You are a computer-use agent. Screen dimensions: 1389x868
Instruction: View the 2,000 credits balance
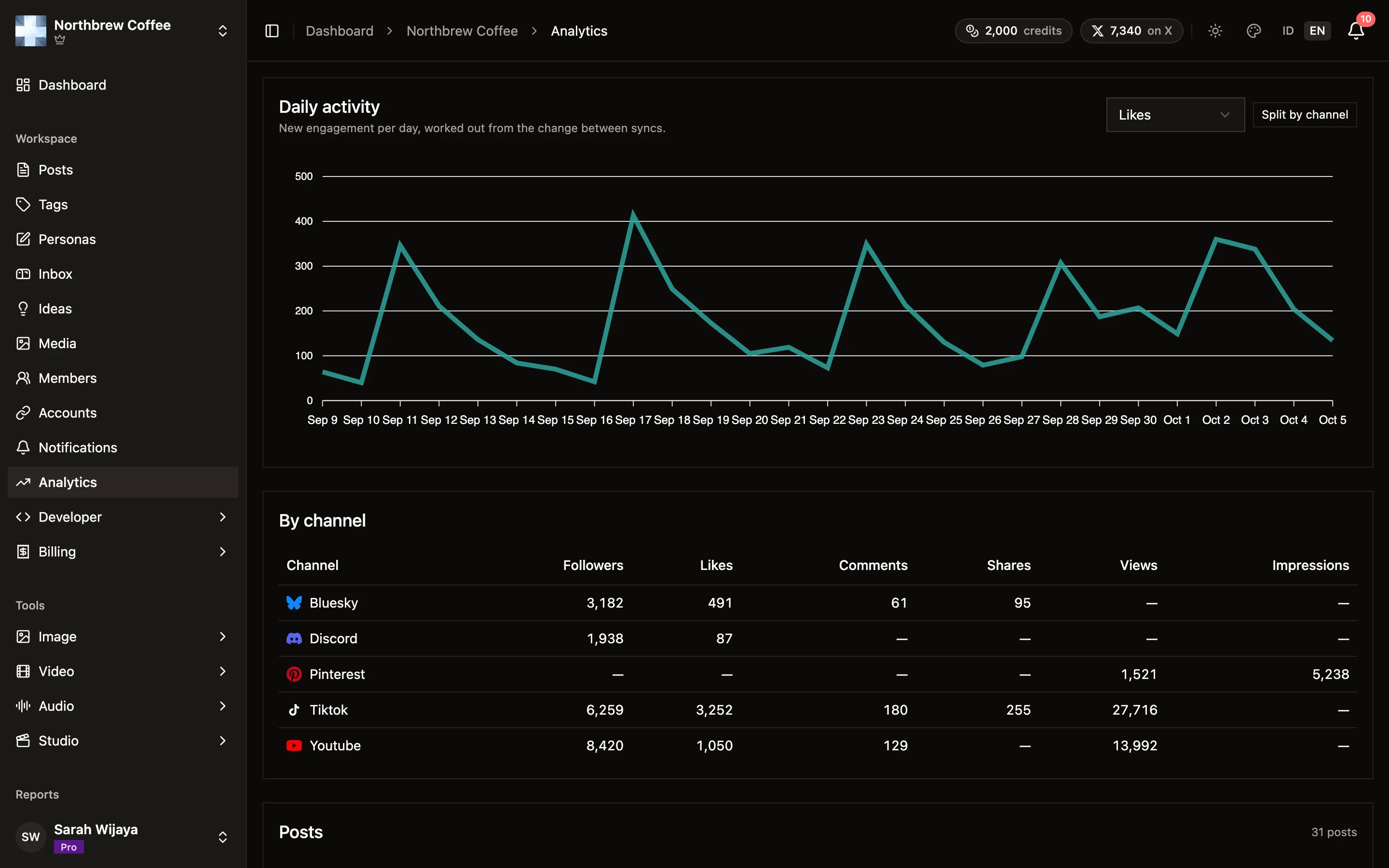1013,31
